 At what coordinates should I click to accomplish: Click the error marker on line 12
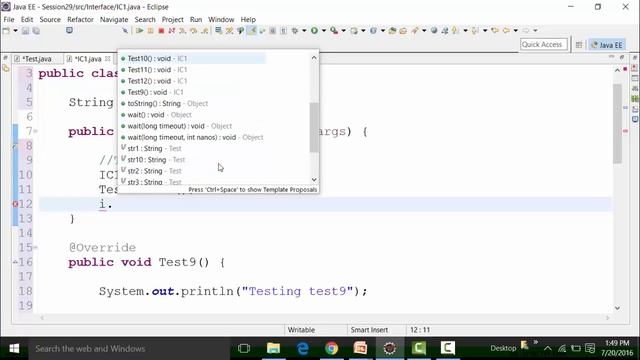coord(15,204)
